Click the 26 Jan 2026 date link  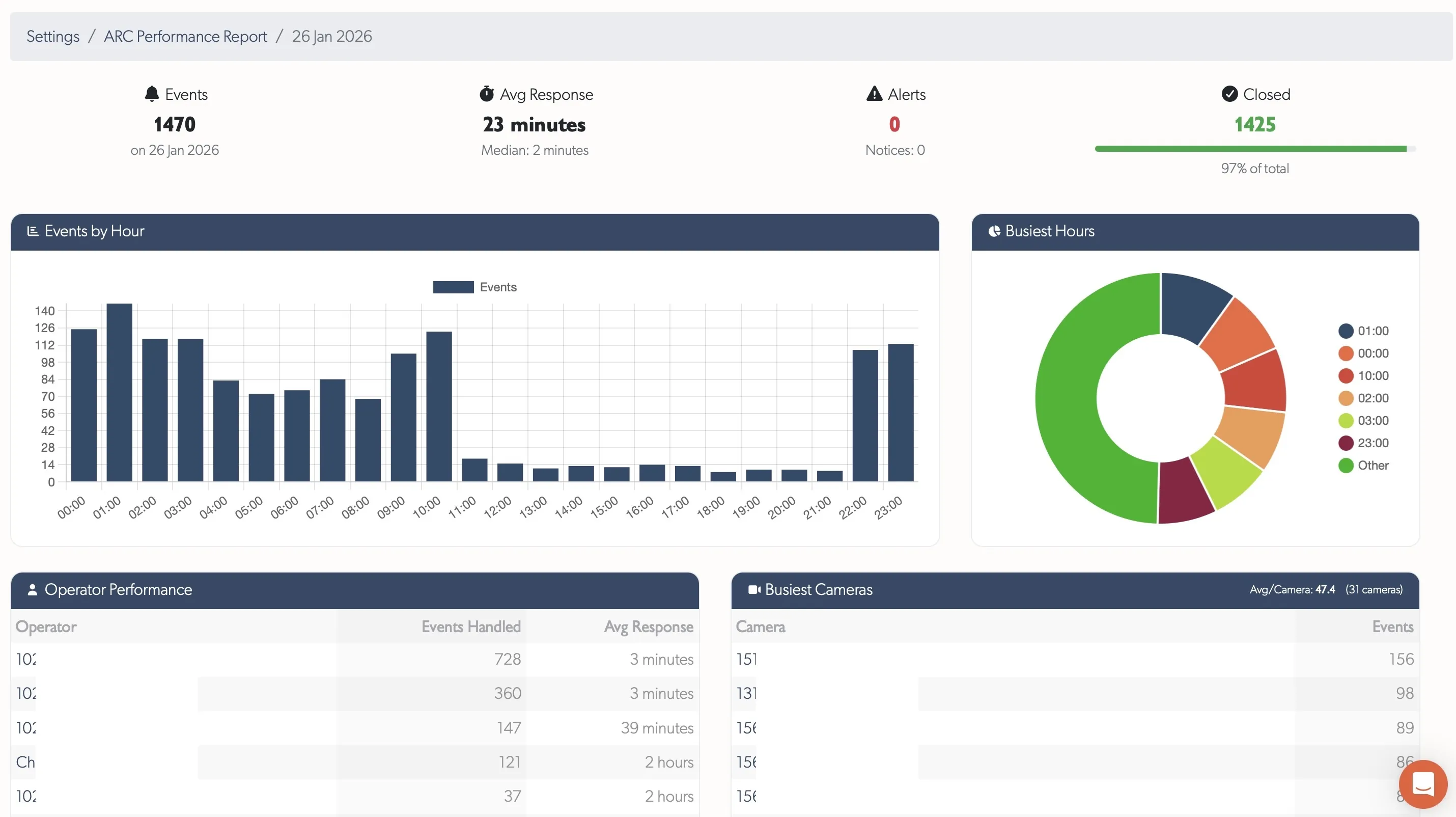click(x=332, y=36)
